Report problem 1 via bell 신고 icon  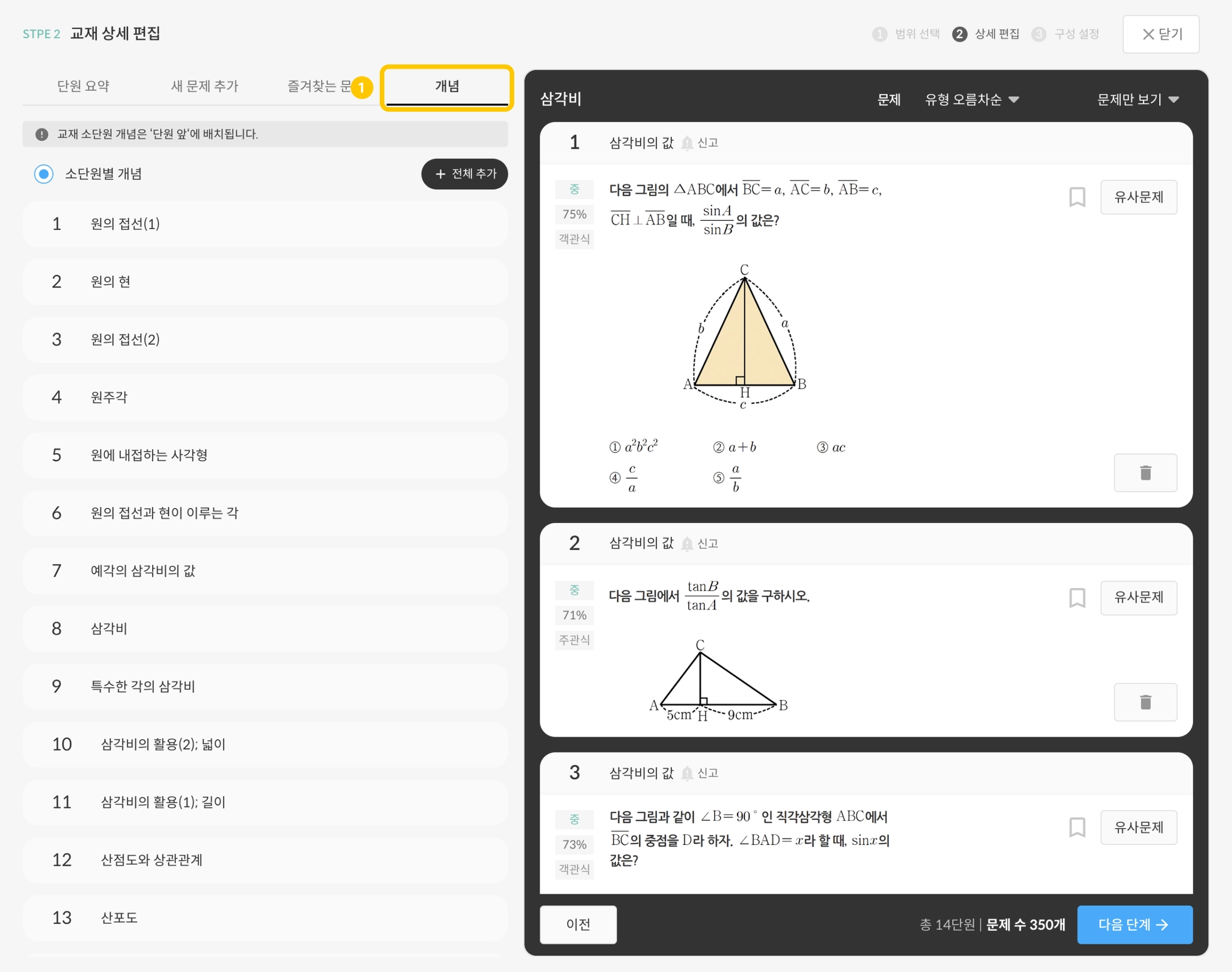(700, 143)
